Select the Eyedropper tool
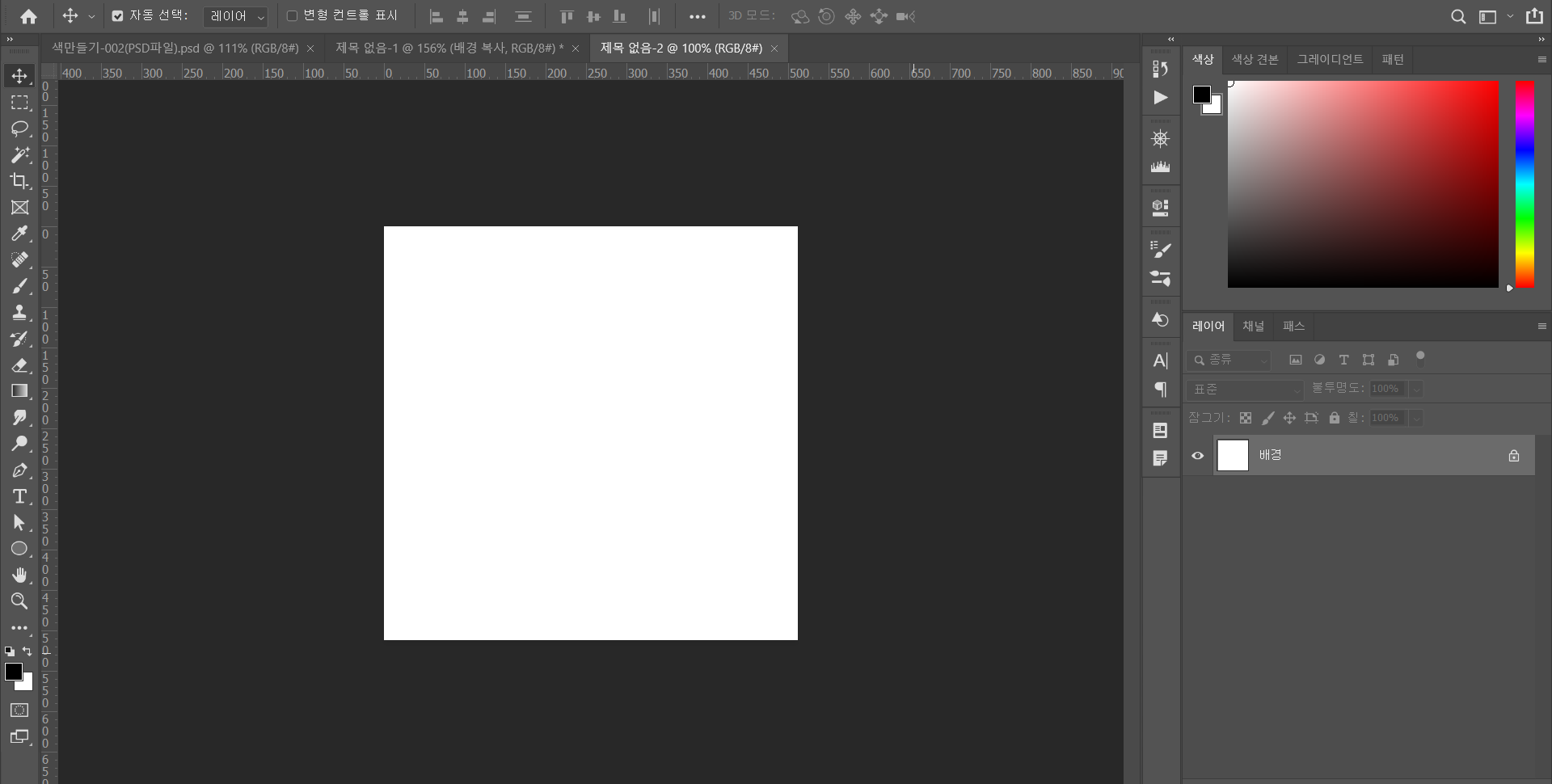This screenshot has height=784, width=1552. click(19, 234)
